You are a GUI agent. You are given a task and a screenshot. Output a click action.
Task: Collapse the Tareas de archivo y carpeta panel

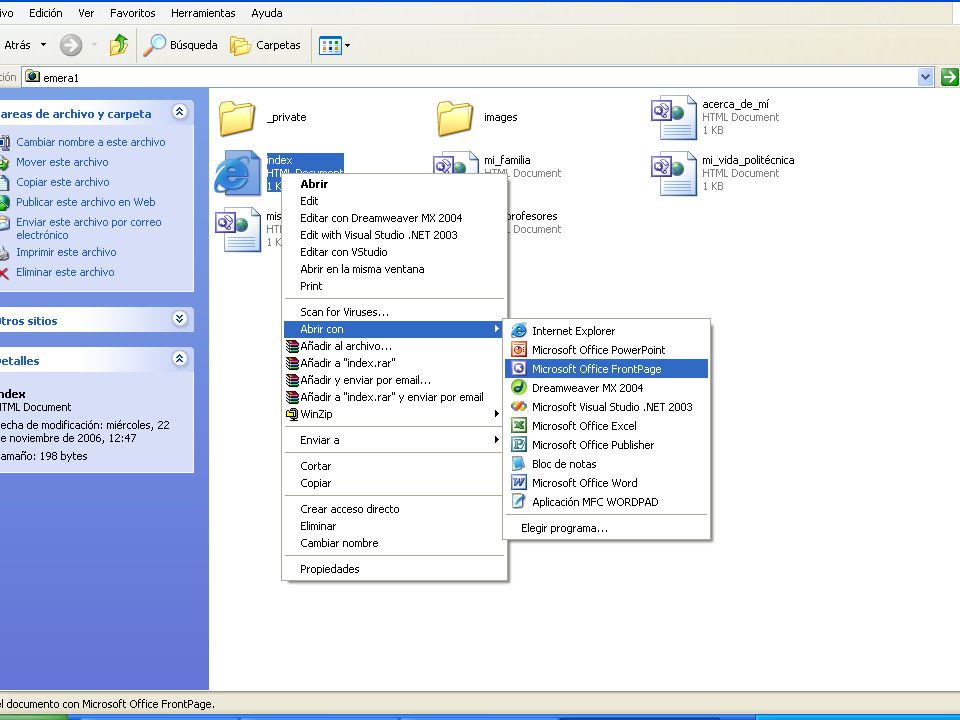179,111
